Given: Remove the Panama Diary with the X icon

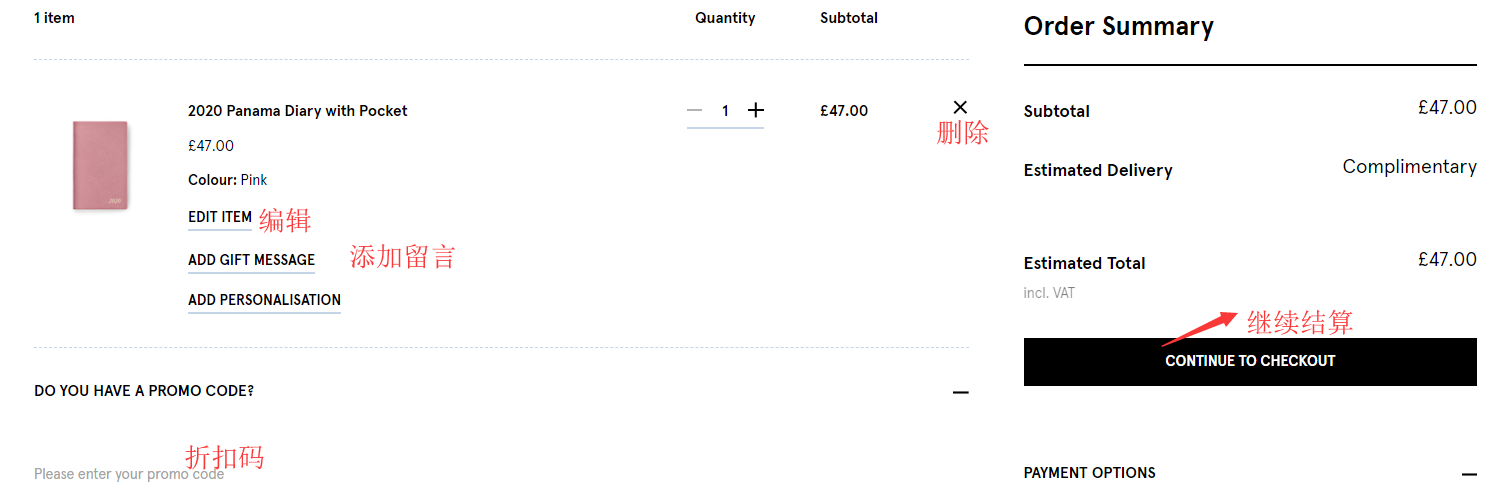Looking at the screenshot, I should click(x=960, y=107).
